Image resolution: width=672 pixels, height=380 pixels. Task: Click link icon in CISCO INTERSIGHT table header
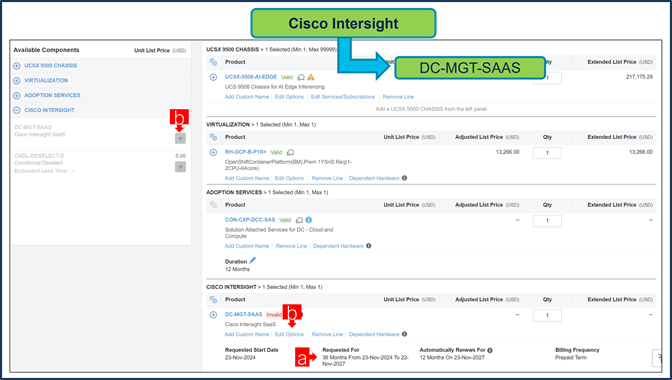click(x=213, y=299)
